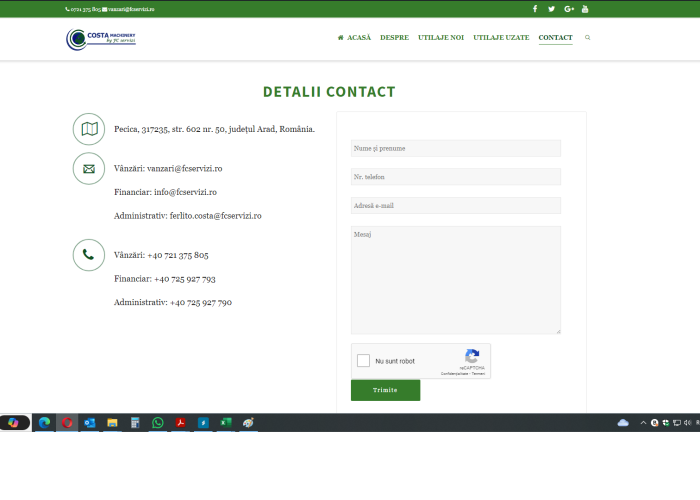Open WhatsApp from the taskbar
The image size is (700, 500).
[x=158, y=423]
